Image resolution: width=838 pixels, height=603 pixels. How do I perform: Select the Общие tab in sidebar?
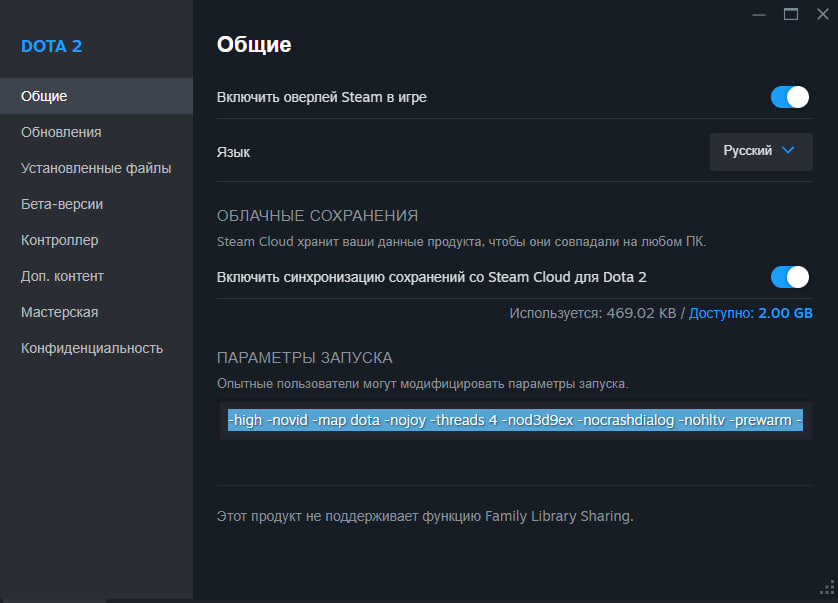[45, 96]
